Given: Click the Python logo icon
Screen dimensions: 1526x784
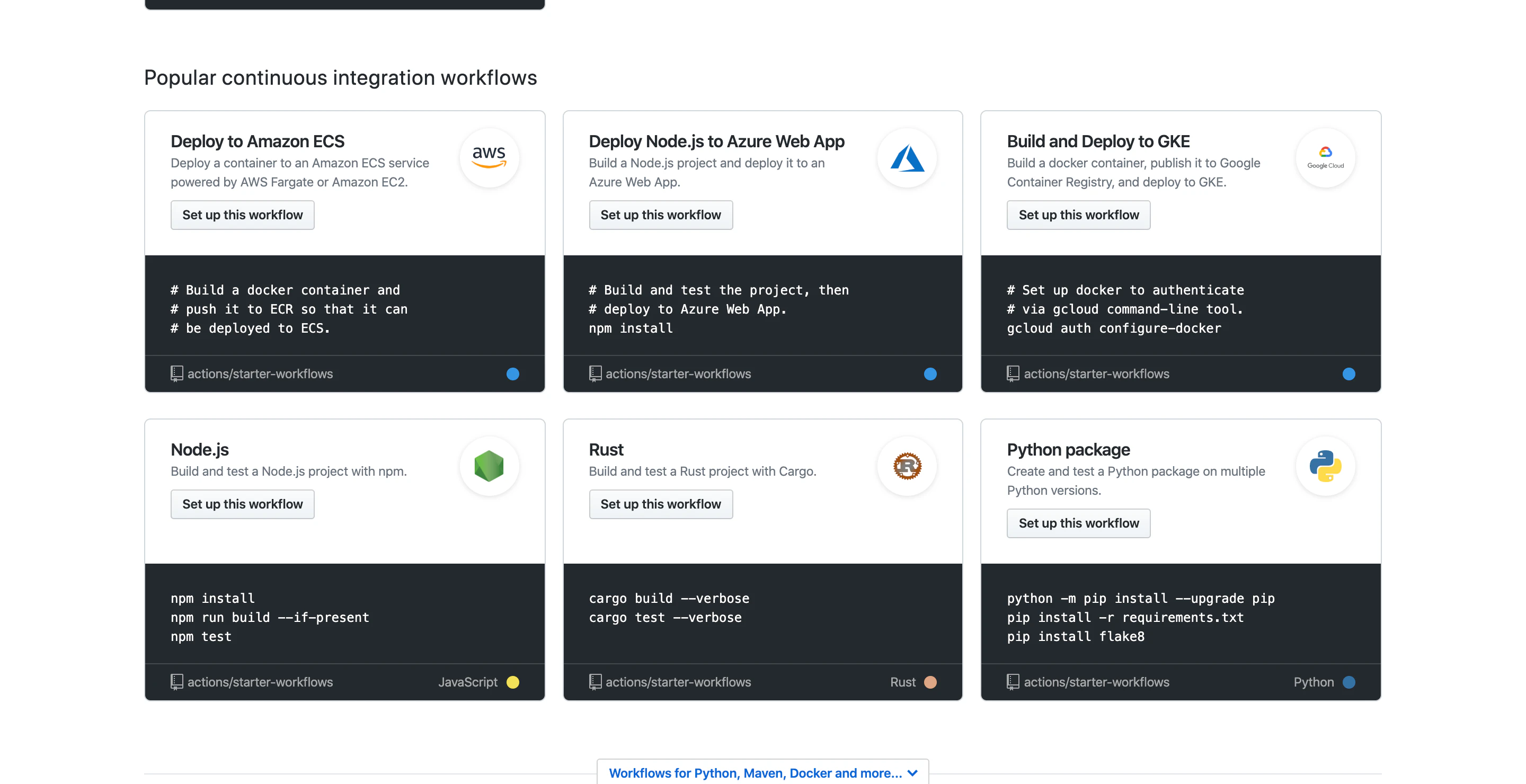Looking at the screenshot, I should click(x=1325, y=466).
